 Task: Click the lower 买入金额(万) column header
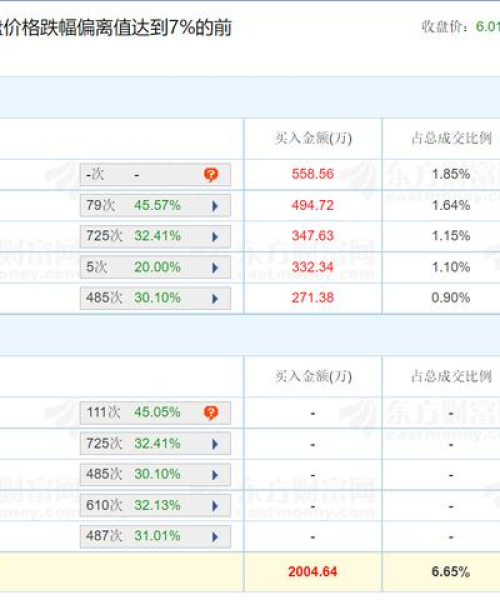tap(313, 377)
